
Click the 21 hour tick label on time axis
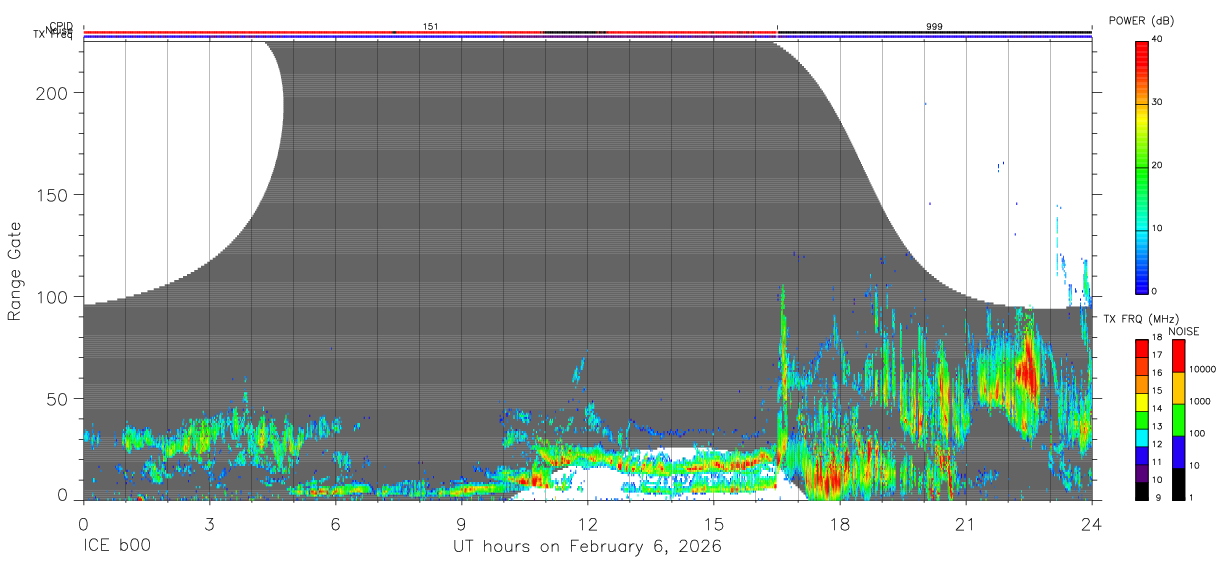966,524
